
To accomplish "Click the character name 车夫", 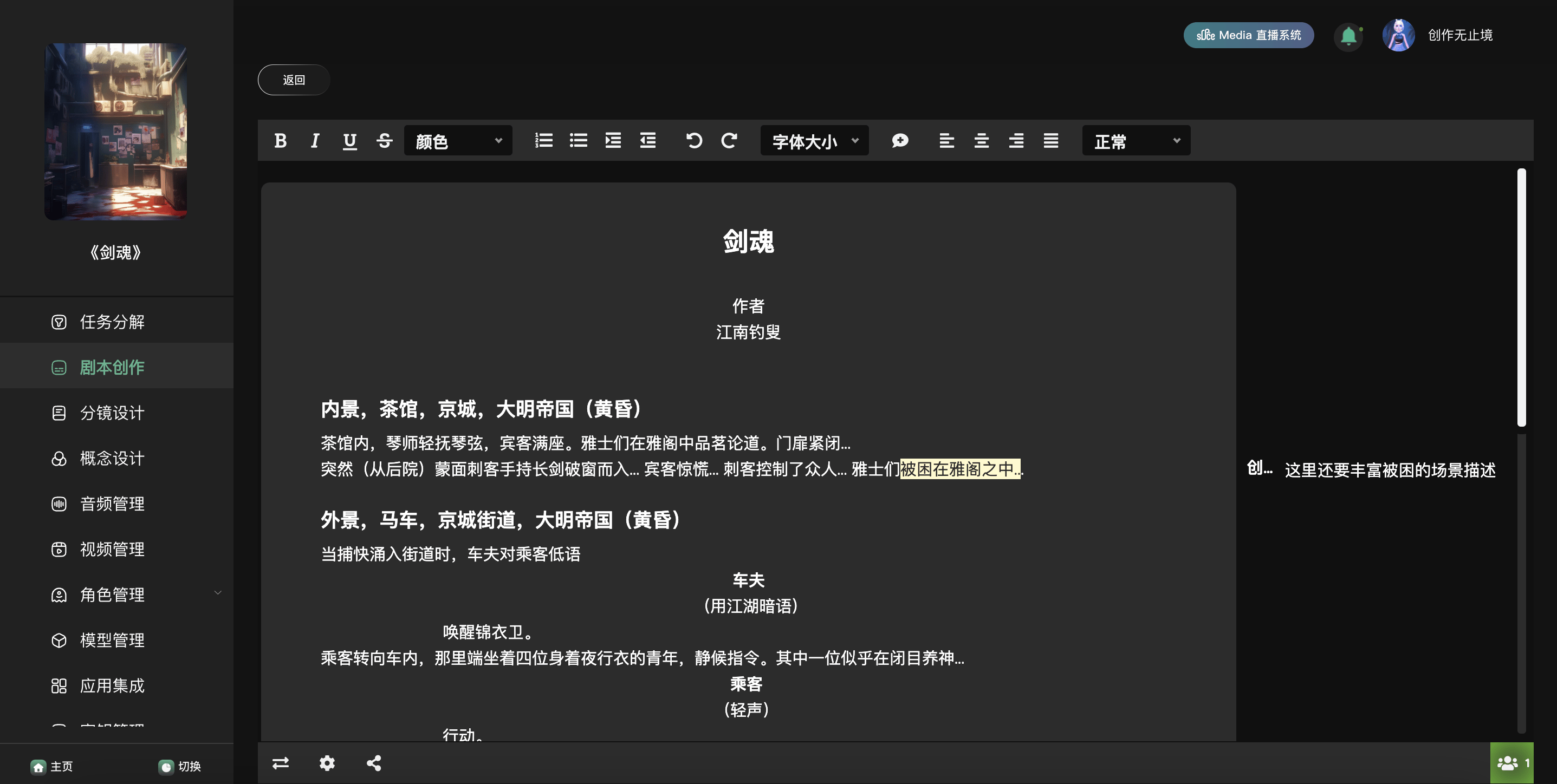I will pos(748,580).
